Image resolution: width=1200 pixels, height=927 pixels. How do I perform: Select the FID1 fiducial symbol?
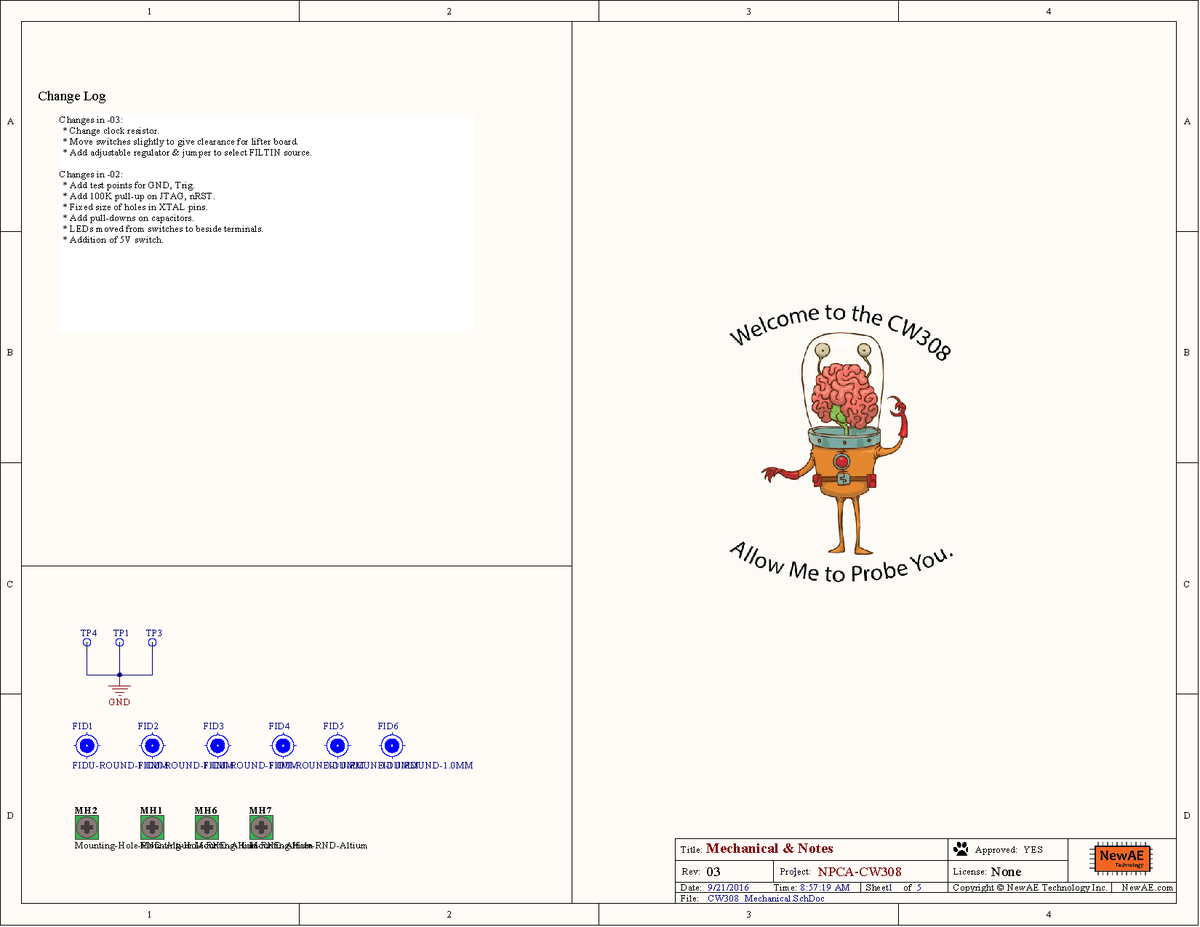coord(87,744)
